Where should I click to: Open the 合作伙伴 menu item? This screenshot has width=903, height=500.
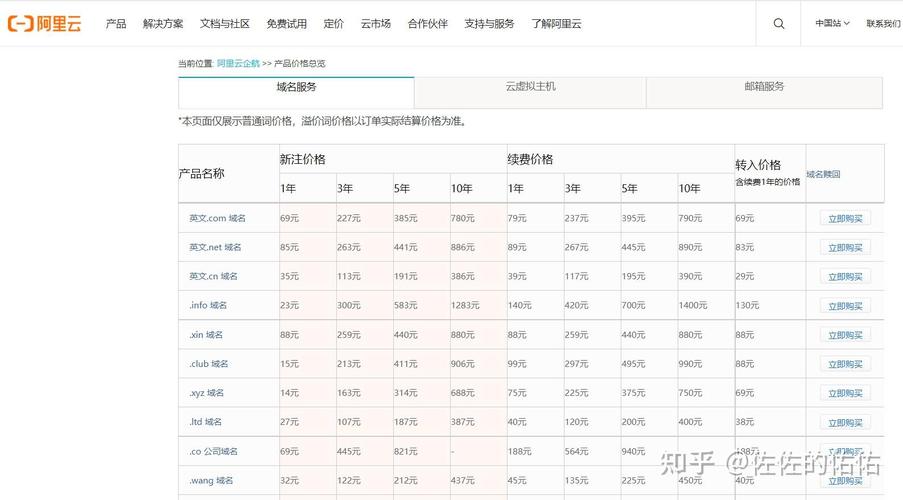pos(427,24)
